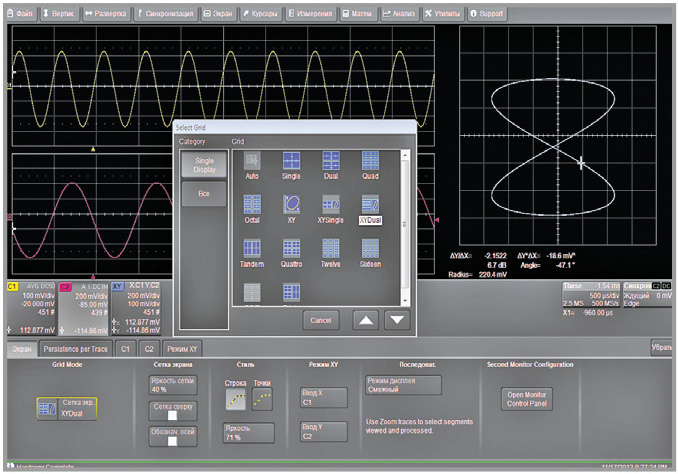Click Cancel in the Select Grid dialog
The image size is (678, 474).
click(x=322, y=320)
